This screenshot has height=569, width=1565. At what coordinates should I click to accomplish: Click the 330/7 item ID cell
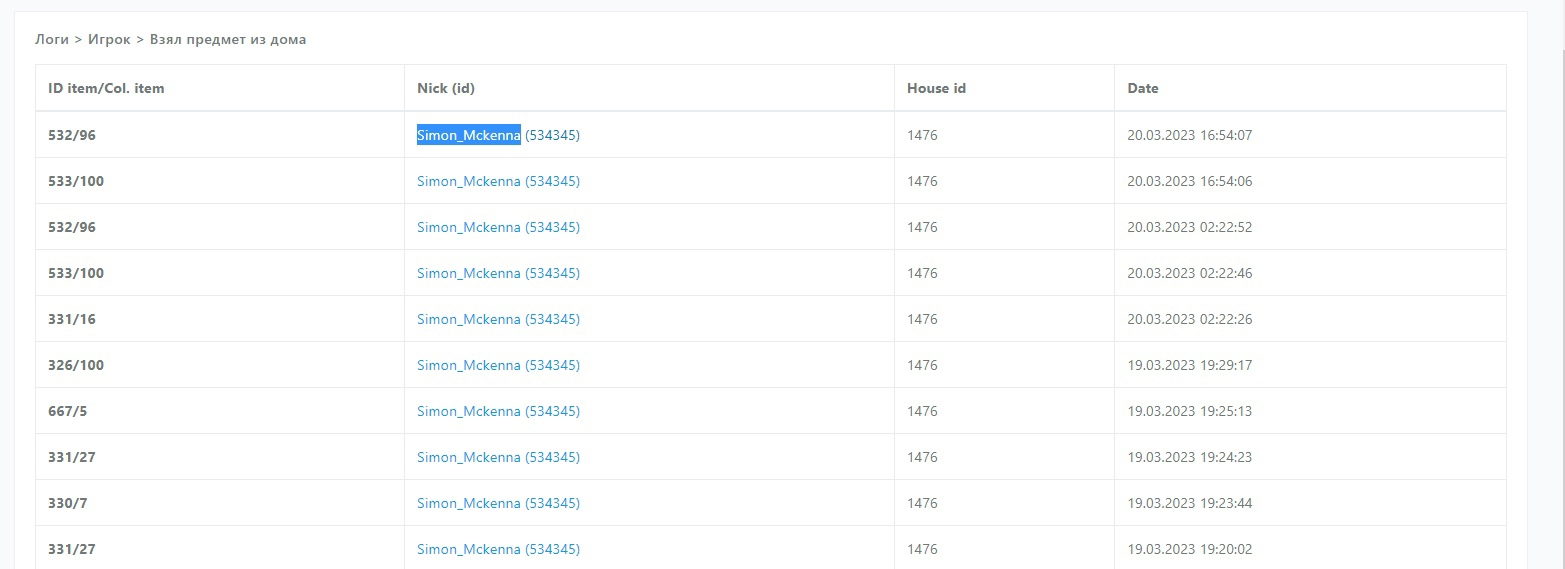(x=68, y=503)
